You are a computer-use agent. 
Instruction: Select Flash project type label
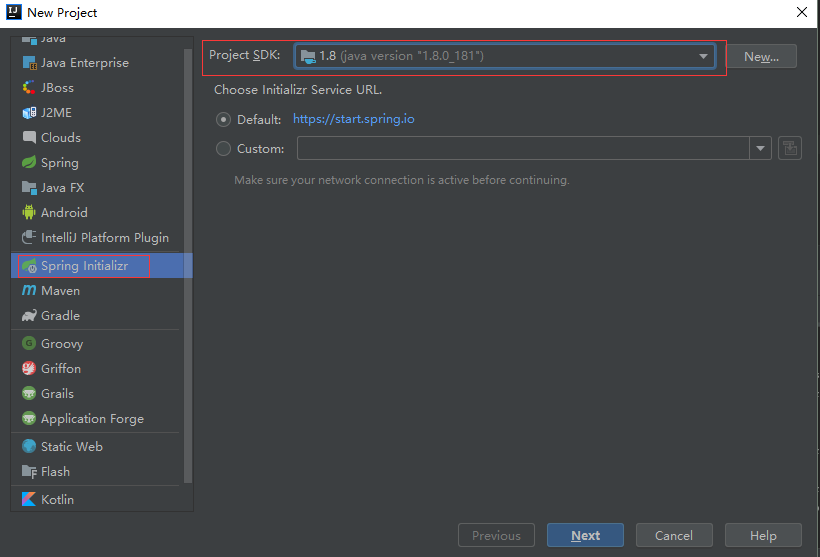[x=55, y=472]
